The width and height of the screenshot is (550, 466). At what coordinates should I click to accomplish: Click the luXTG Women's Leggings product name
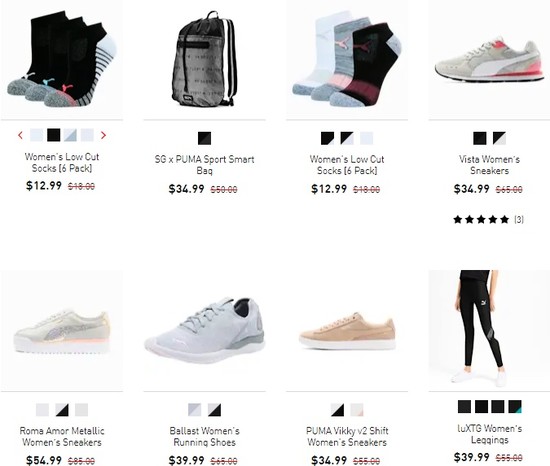[489, 434]
